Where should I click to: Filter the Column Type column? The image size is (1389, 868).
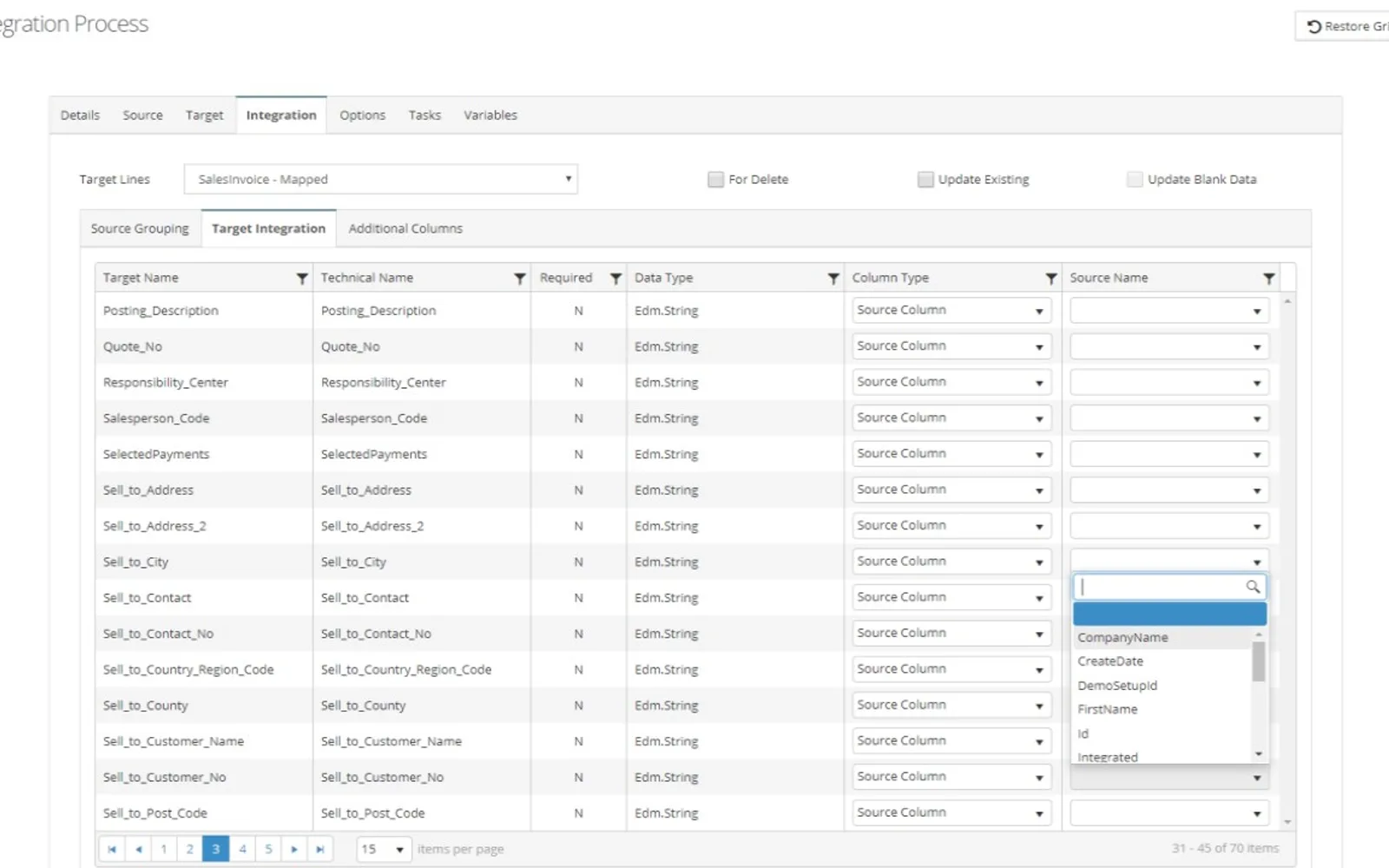tap(1051, 279)
